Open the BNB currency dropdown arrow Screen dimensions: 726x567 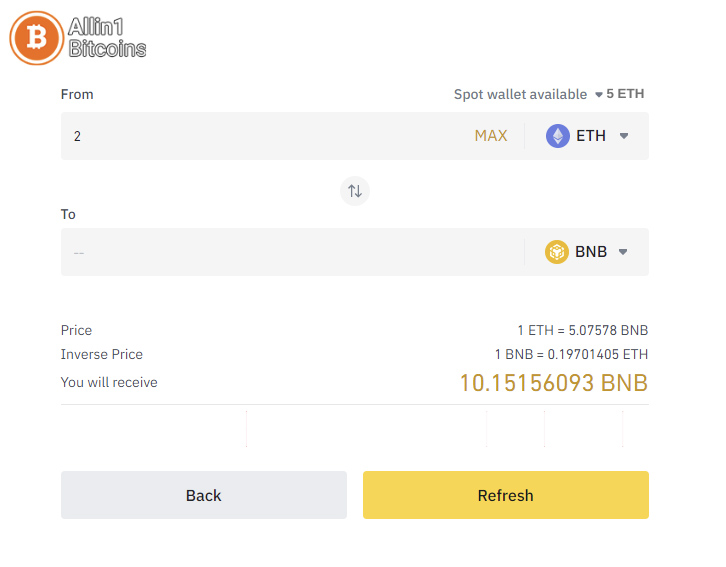623,252
